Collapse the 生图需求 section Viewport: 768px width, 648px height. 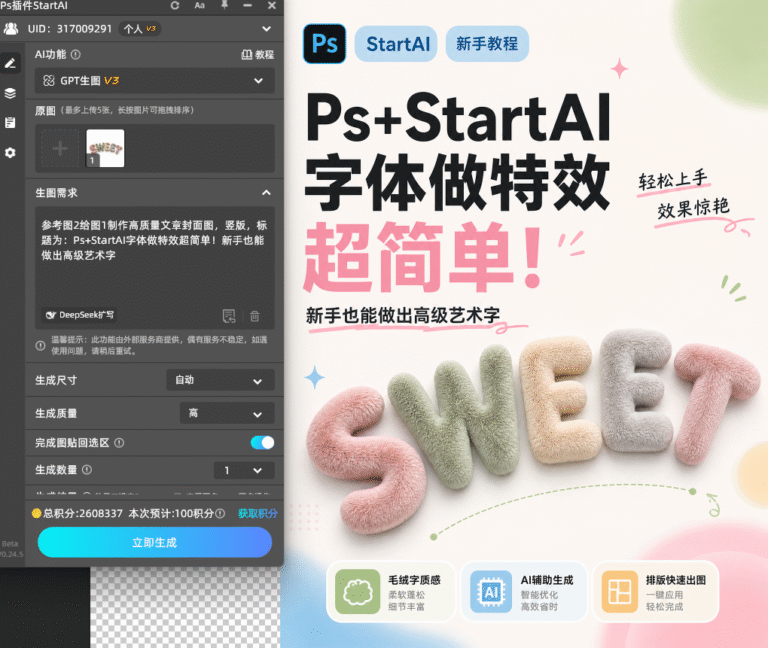266,192
